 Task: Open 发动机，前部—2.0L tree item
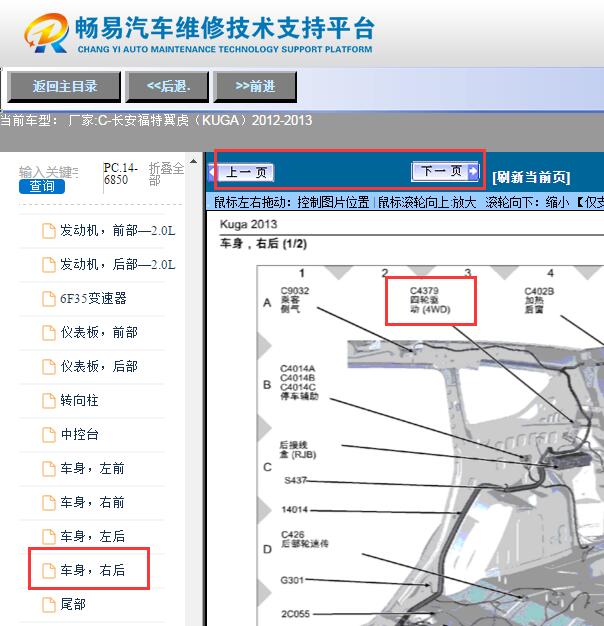pyautogui.click(x=117, y=231)
